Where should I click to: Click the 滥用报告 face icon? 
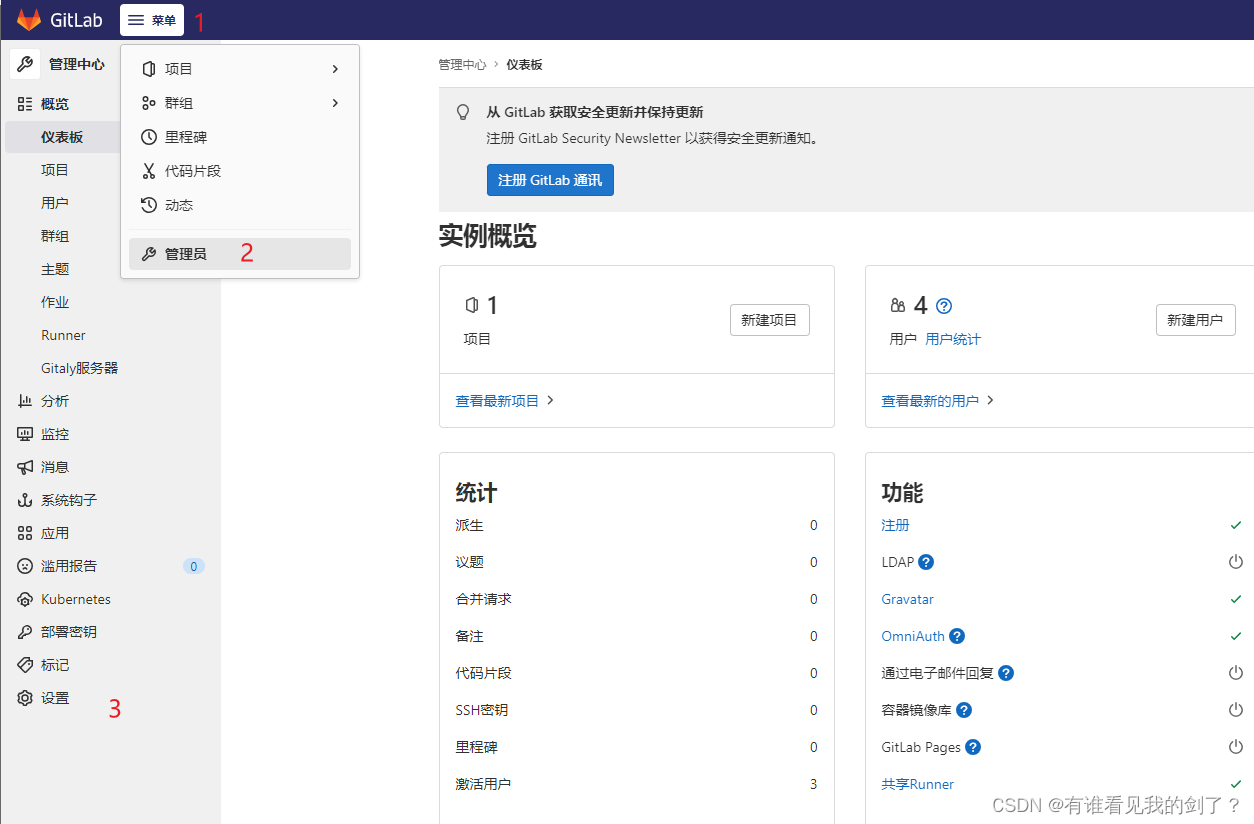[x=25, y=566]
